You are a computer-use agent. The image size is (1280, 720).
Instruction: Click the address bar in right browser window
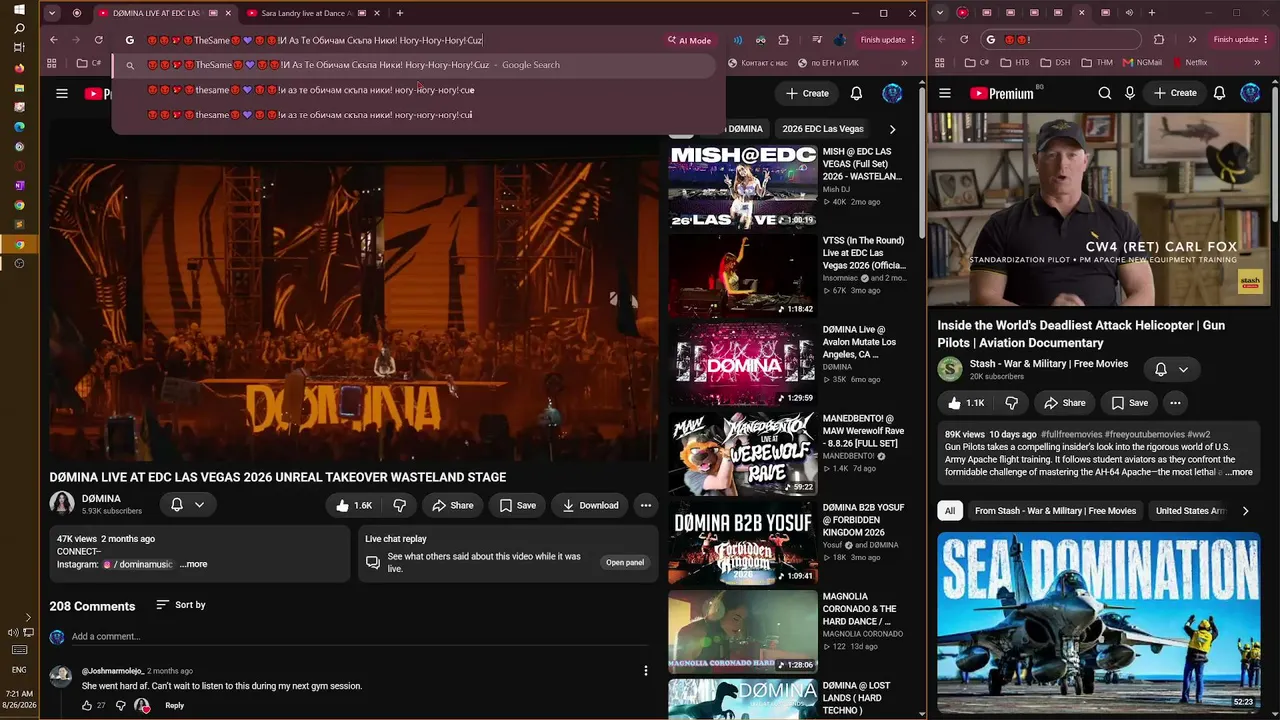pyautogui.click(x=1060, y=40)
